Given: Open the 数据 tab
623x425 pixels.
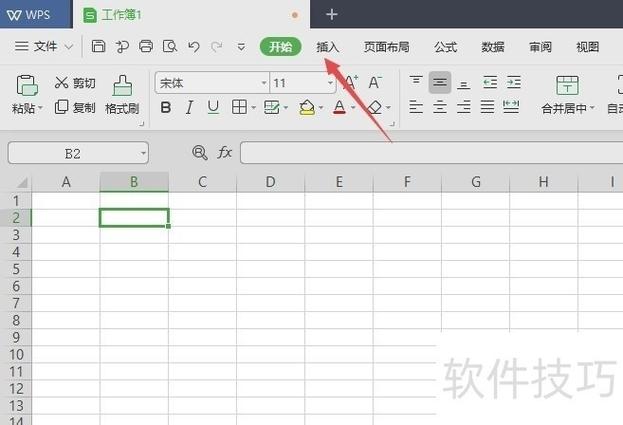Looking at the screenshot, I should pos(493,47).
